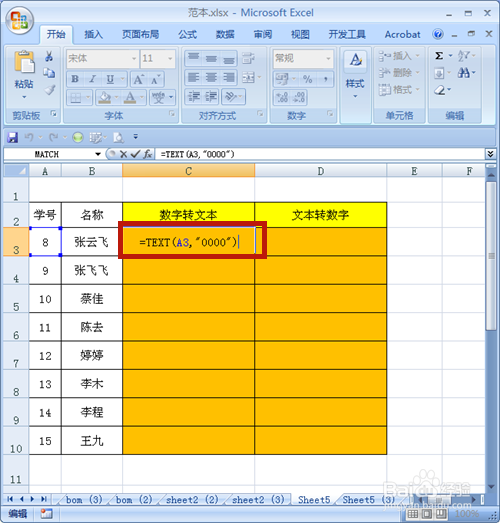Click the Comma Style icon
Screen dimensions: 500x523
[x=326, y=79]
